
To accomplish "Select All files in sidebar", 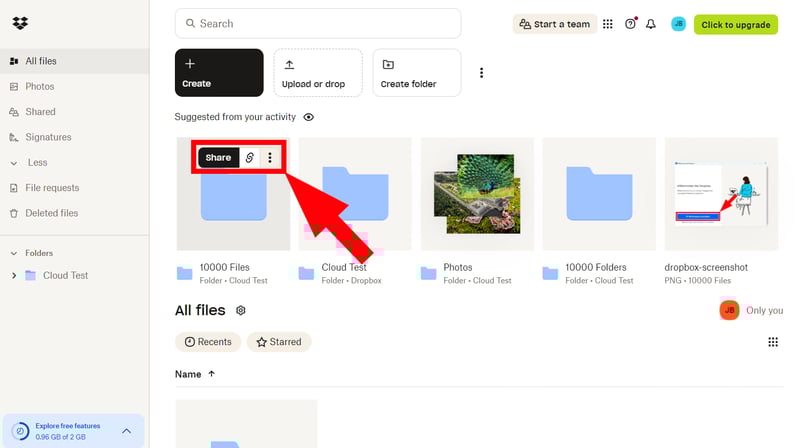I will pos(74,61).
